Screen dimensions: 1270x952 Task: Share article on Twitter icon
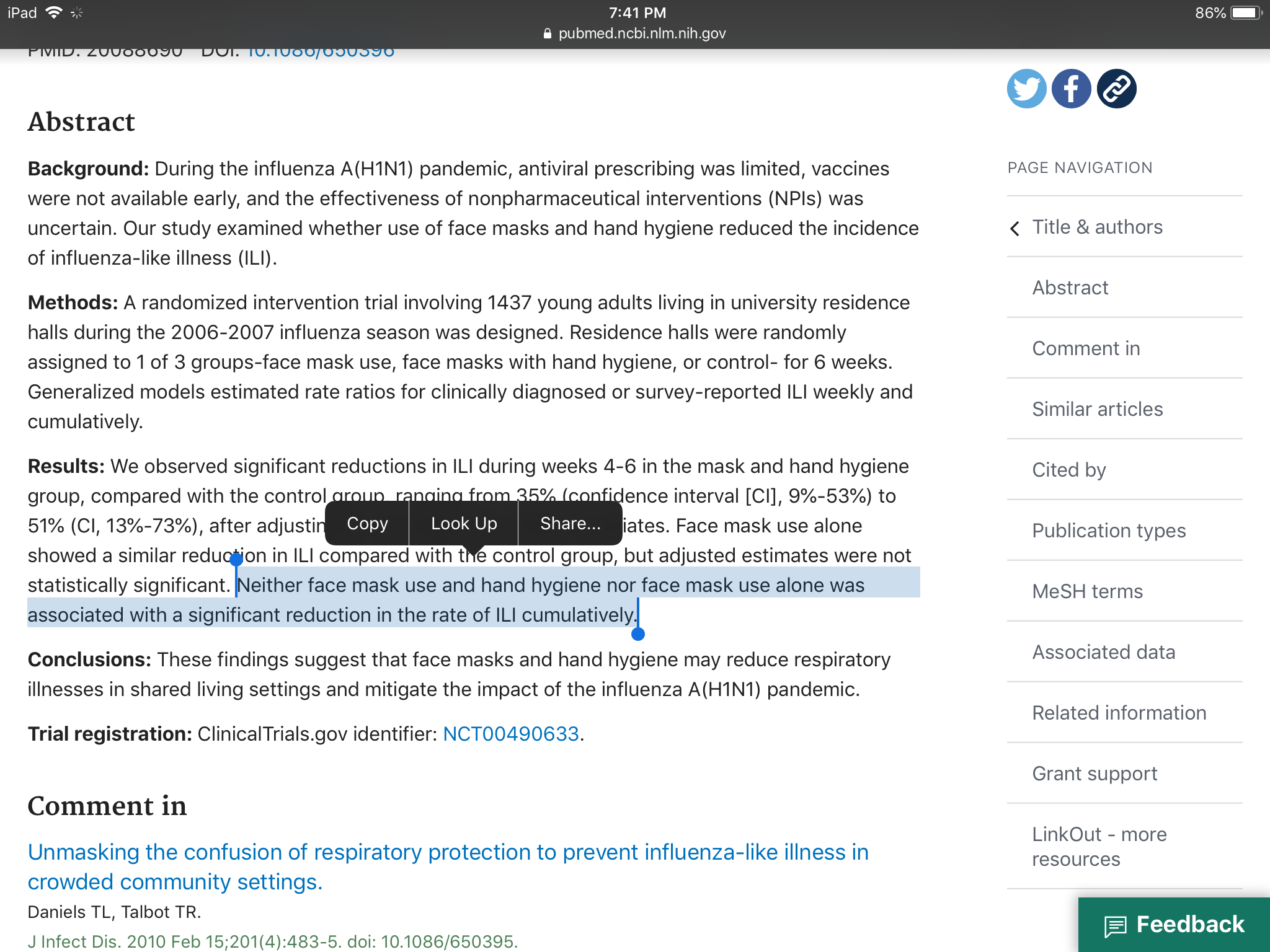click(1026, 89)
